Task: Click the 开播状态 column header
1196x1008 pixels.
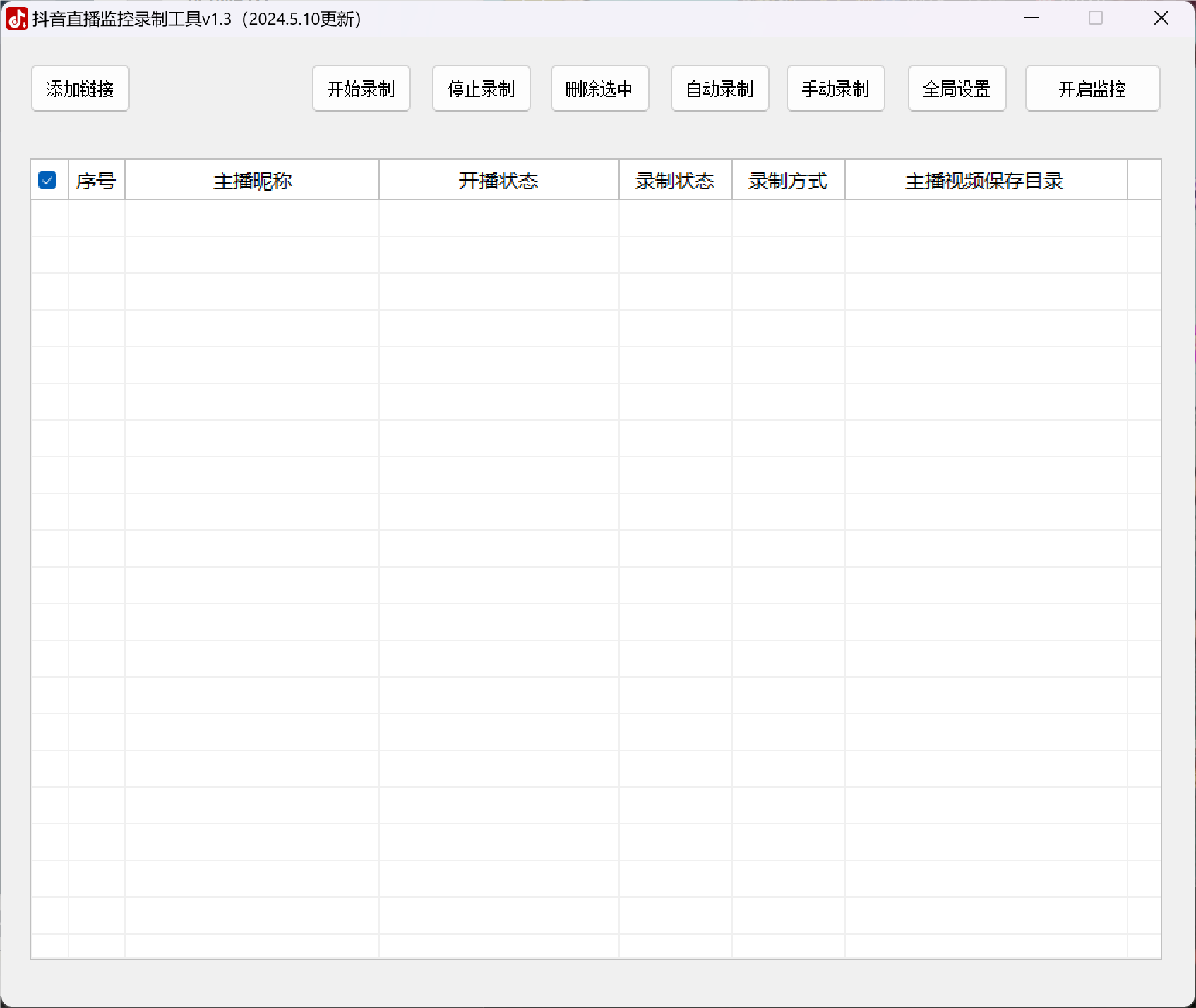Action: [x=498, y=181]
